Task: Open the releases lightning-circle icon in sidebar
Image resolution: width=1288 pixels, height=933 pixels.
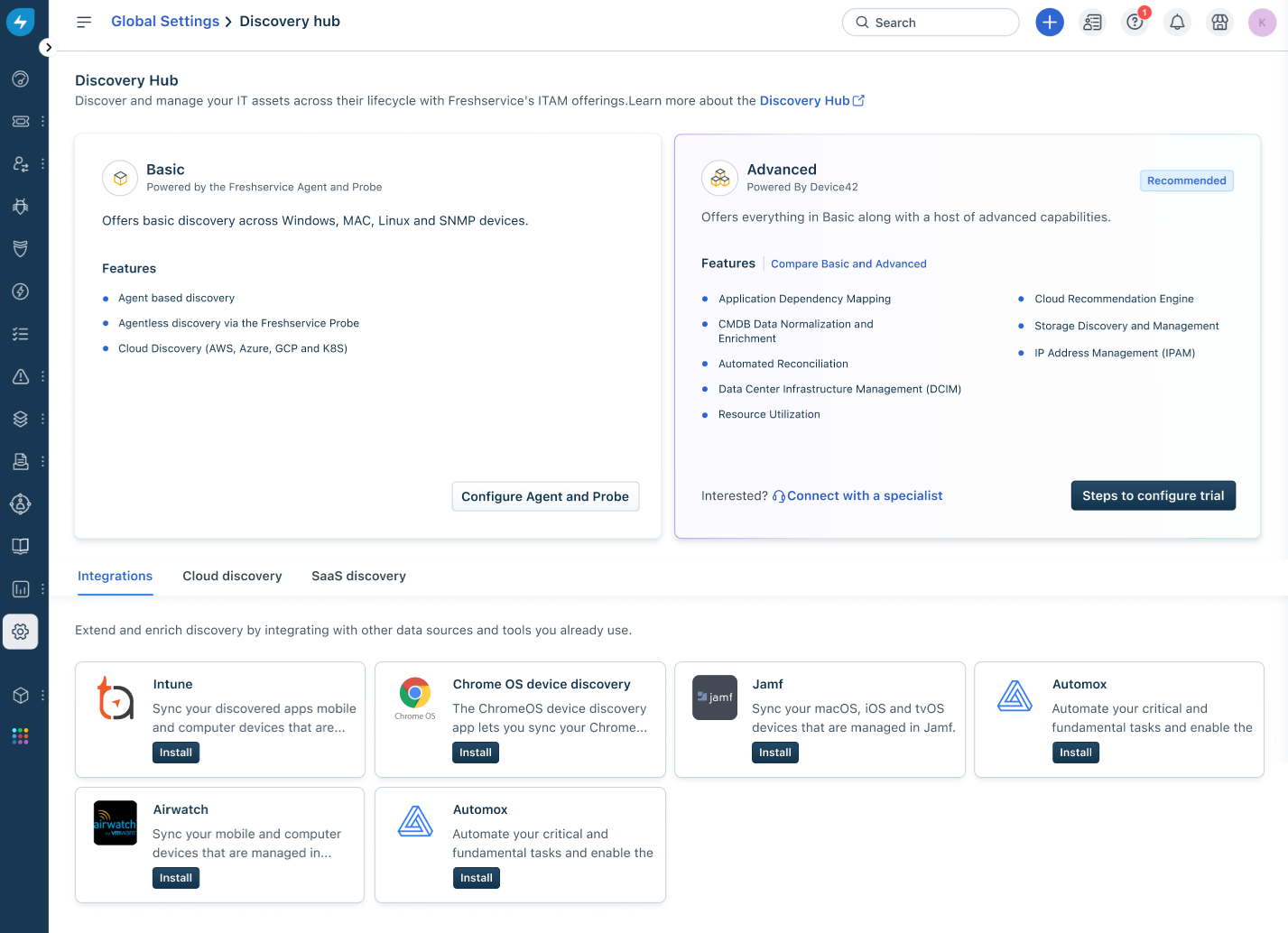Action: (x=21, y=291)
